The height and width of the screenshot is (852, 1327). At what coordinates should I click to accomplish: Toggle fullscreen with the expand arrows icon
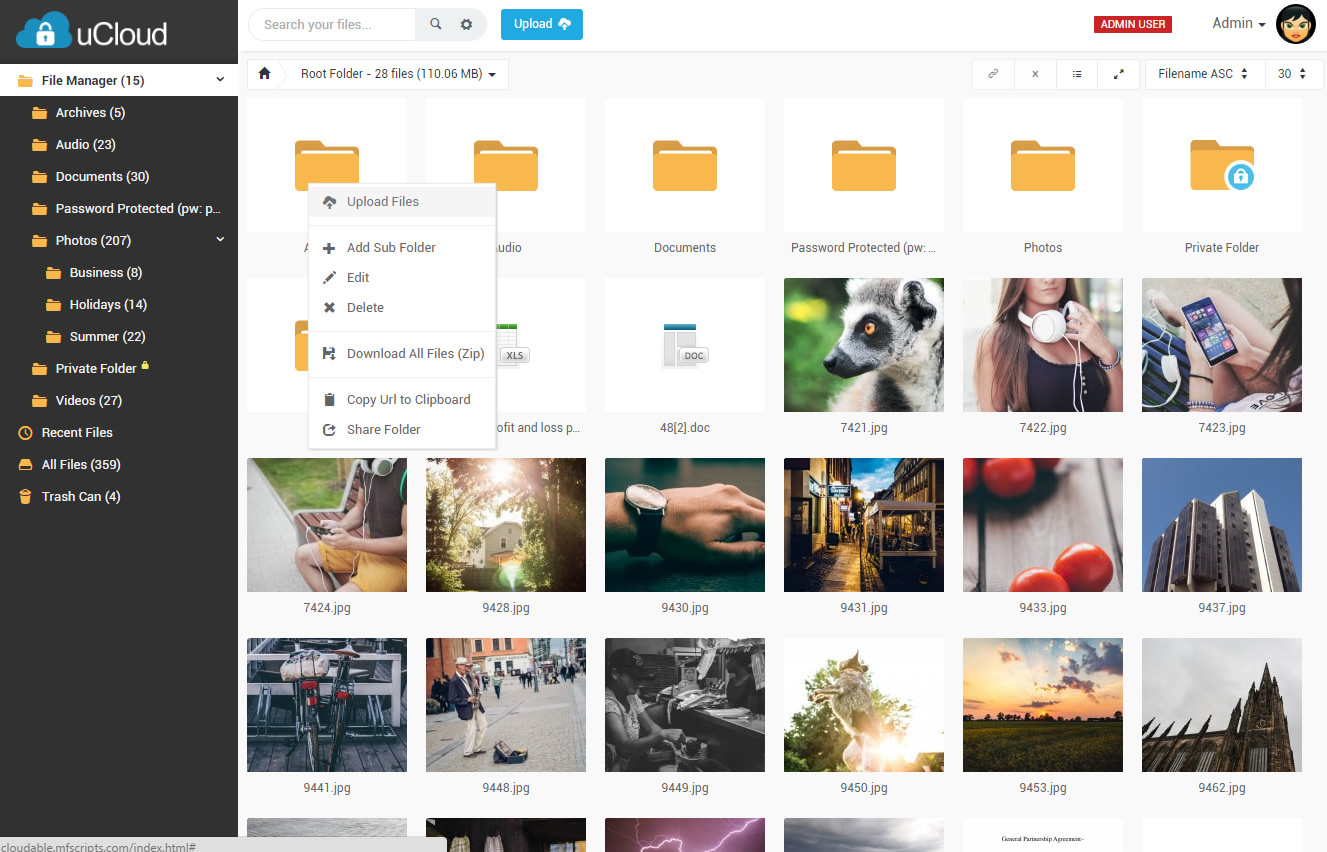click(x=1119, y=74)
